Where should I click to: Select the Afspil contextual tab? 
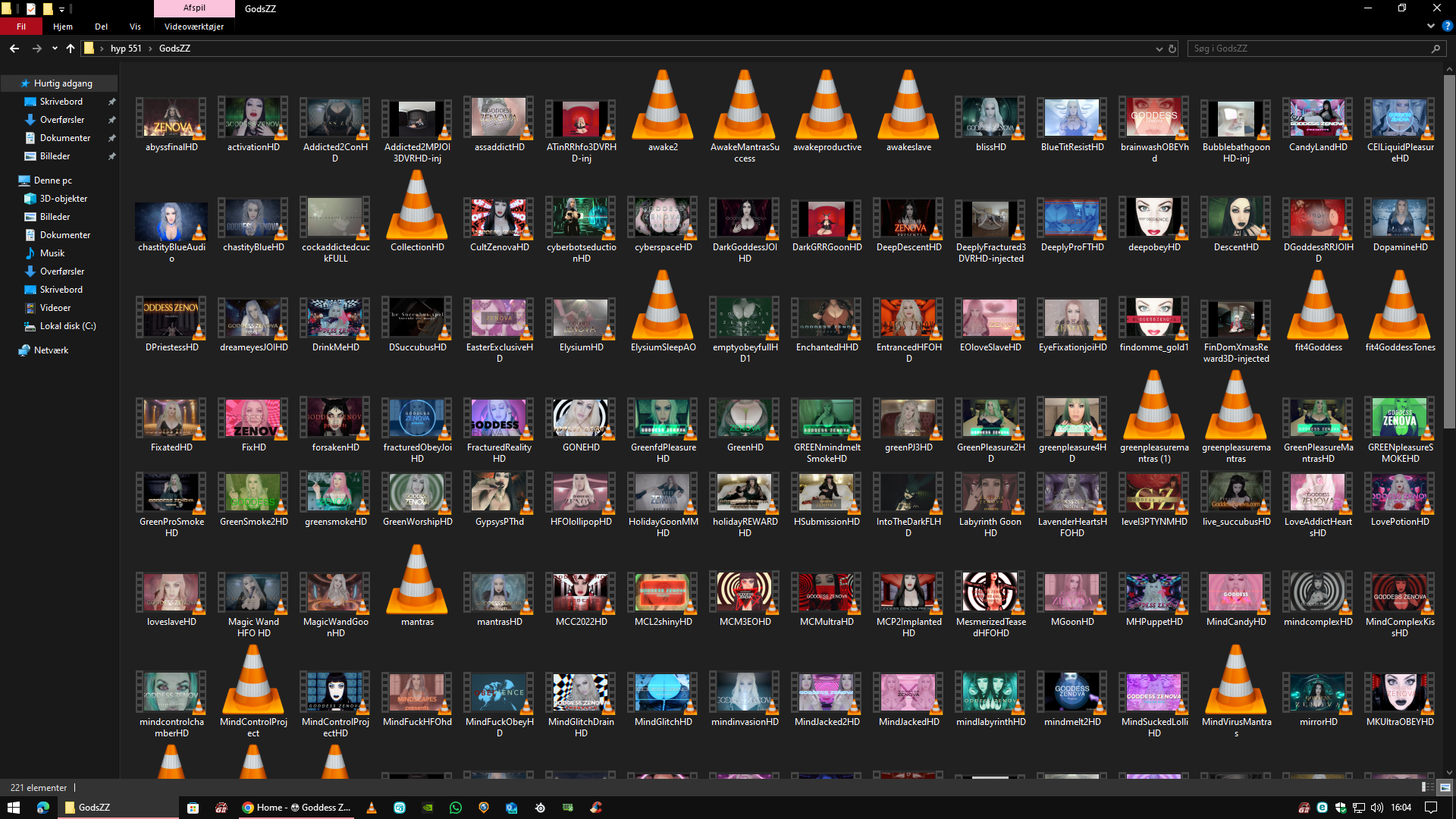(194, 8)
